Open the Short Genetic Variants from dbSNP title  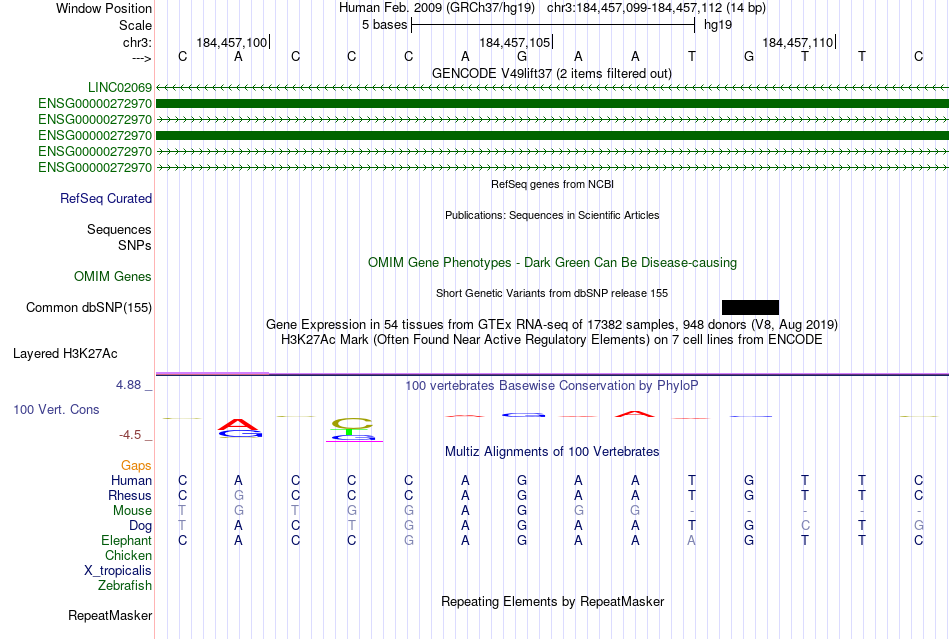[x=552, y=293]
